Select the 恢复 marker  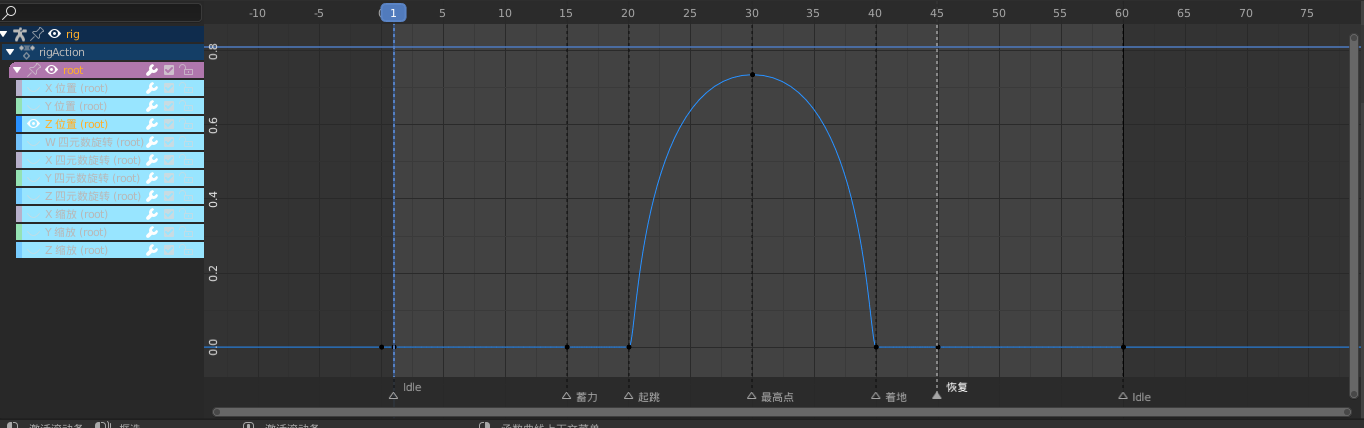coord(937,395)
